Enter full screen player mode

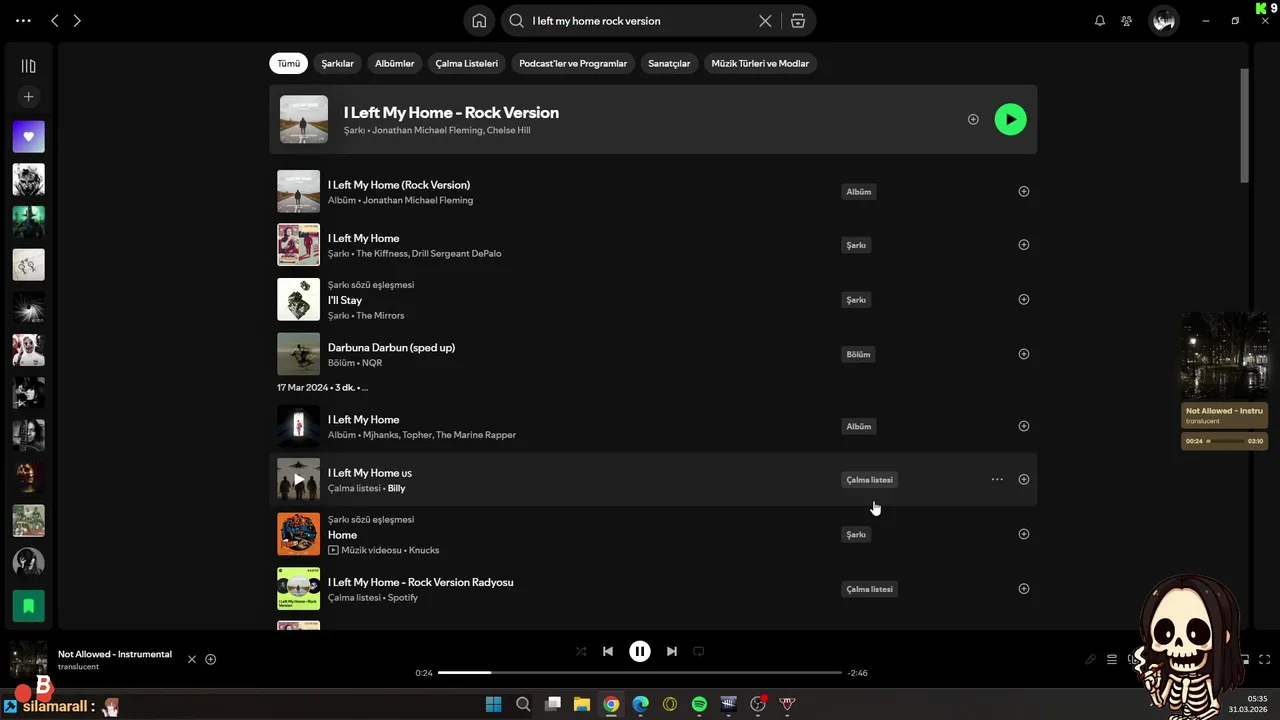point(1265,659)
